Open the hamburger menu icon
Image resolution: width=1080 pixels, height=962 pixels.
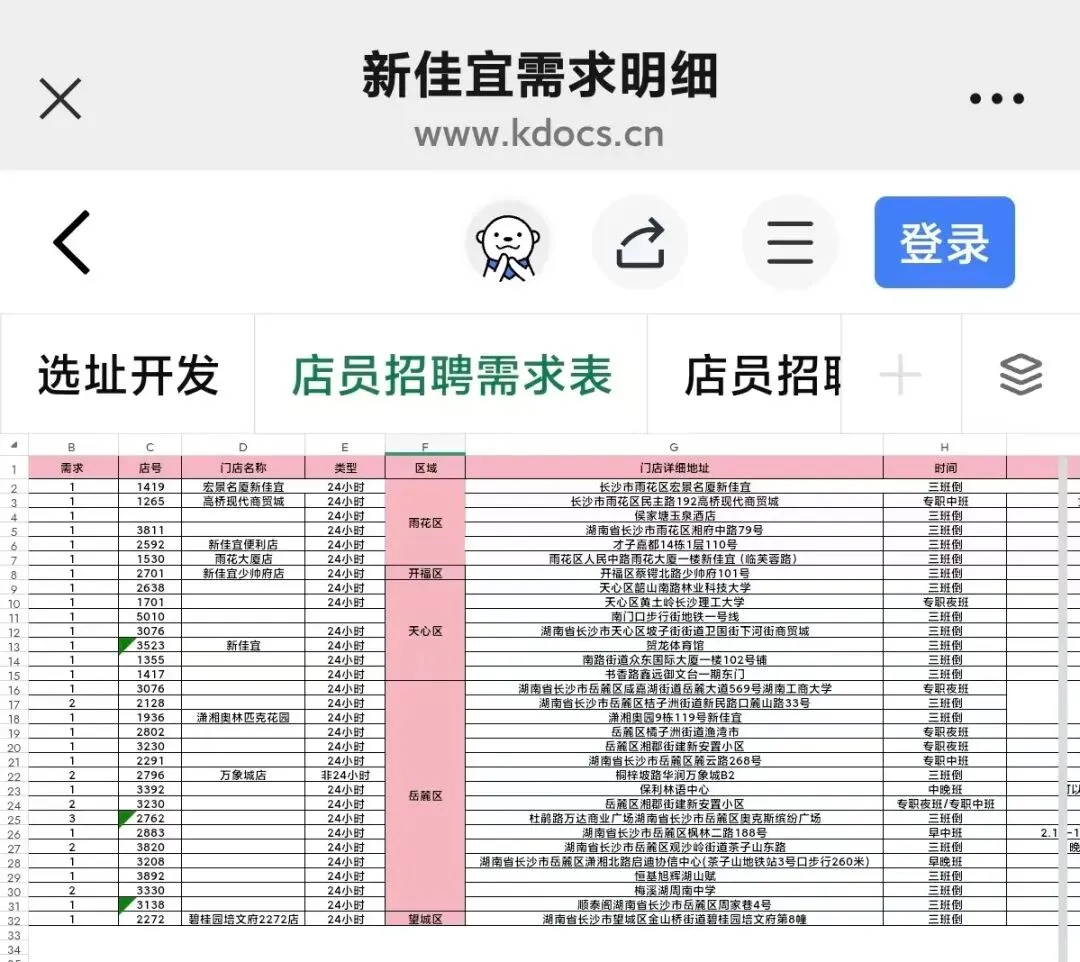pos(790,242)
